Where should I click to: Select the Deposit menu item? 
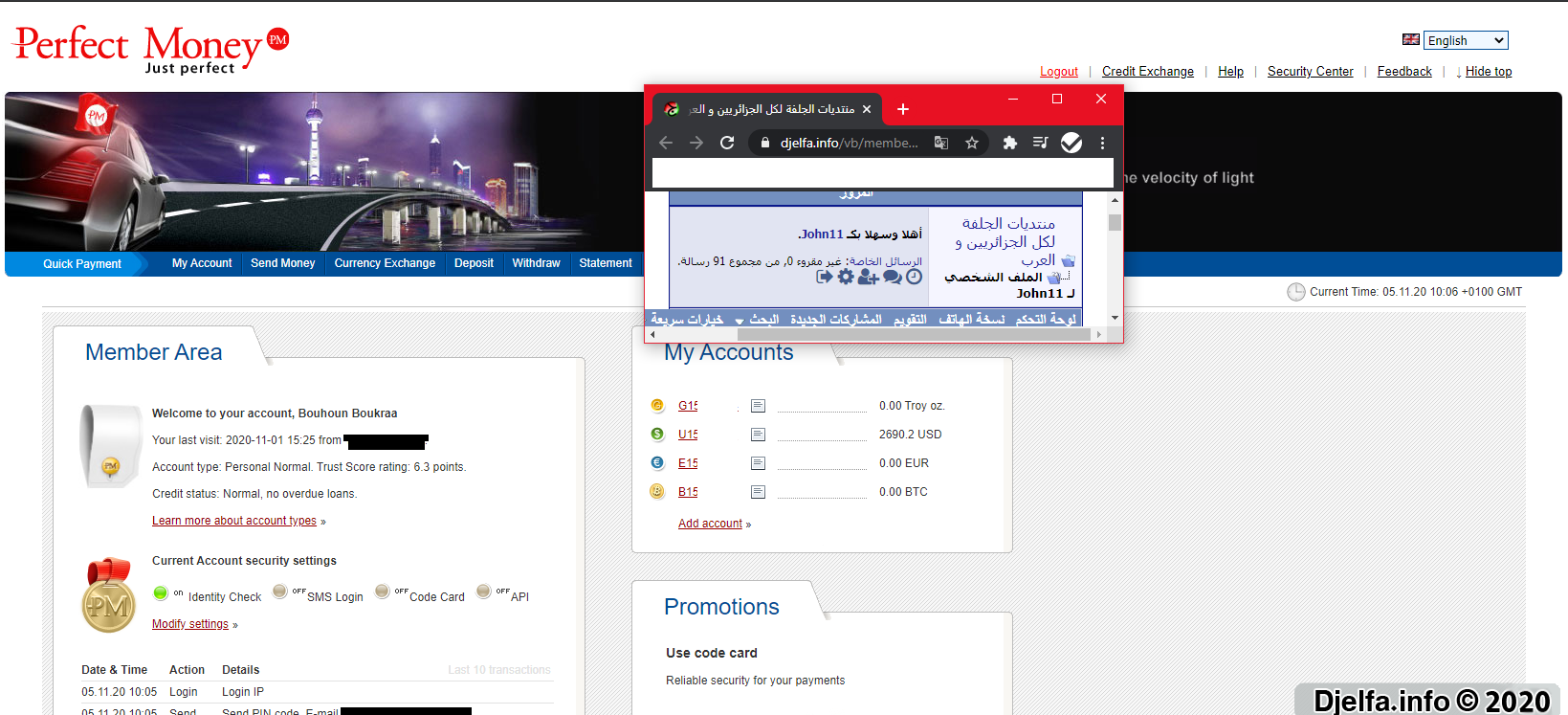click(x=474, y=263)
